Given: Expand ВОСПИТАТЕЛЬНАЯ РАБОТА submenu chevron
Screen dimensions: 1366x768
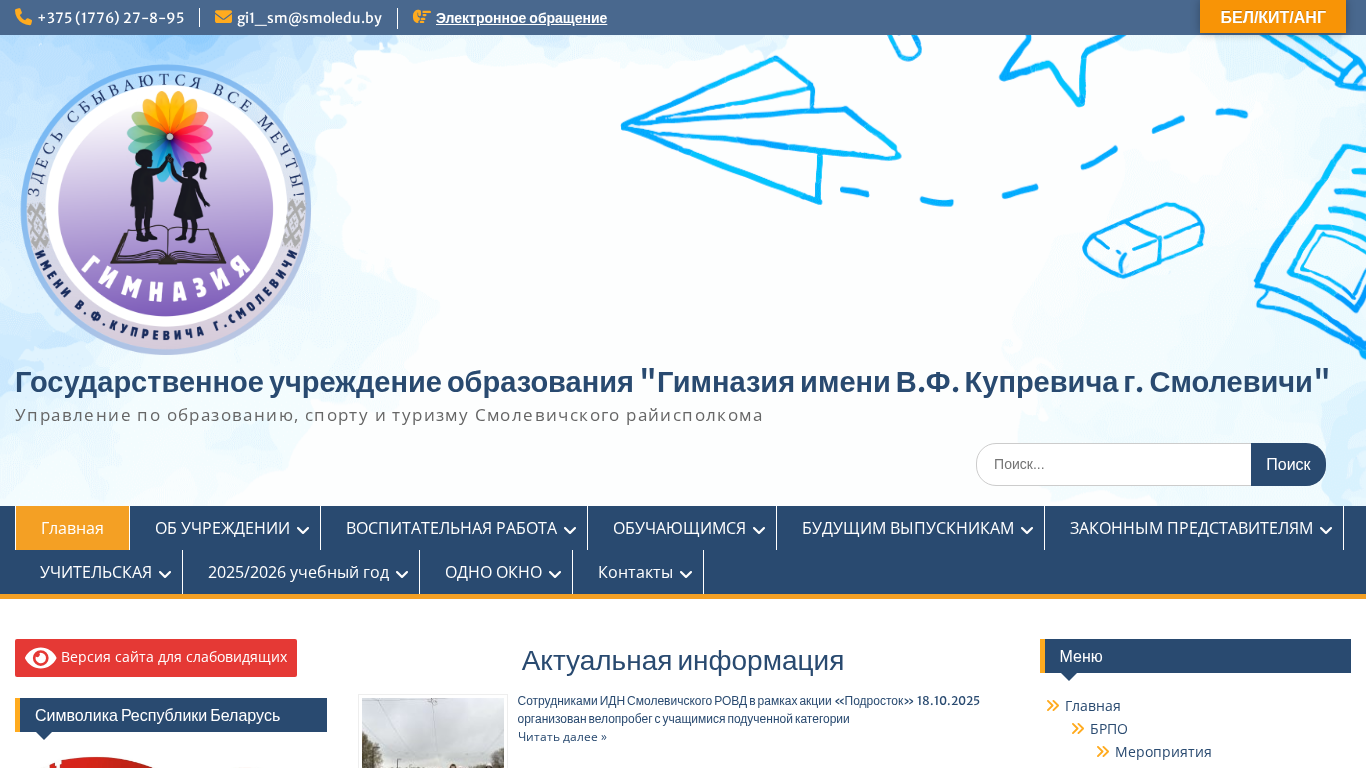Looking at the screenshot, I should click(570, 530).
